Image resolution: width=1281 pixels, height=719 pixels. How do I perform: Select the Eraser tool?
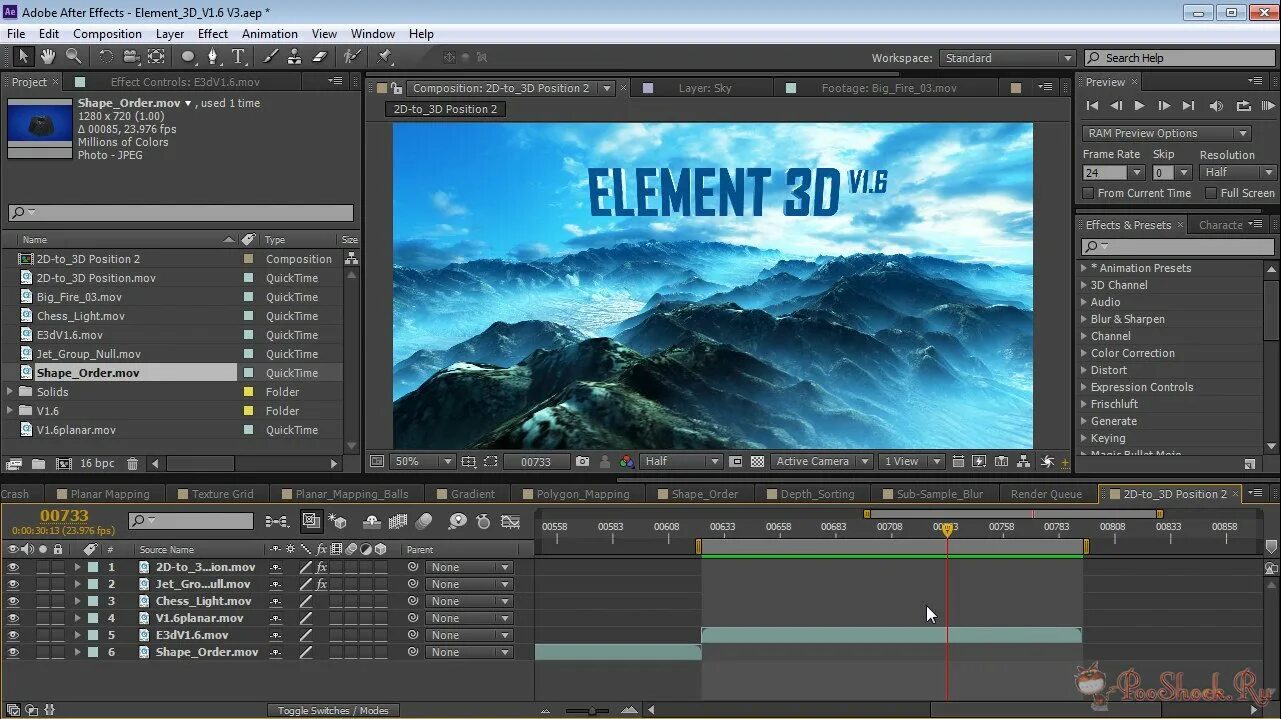click(320, 57)
